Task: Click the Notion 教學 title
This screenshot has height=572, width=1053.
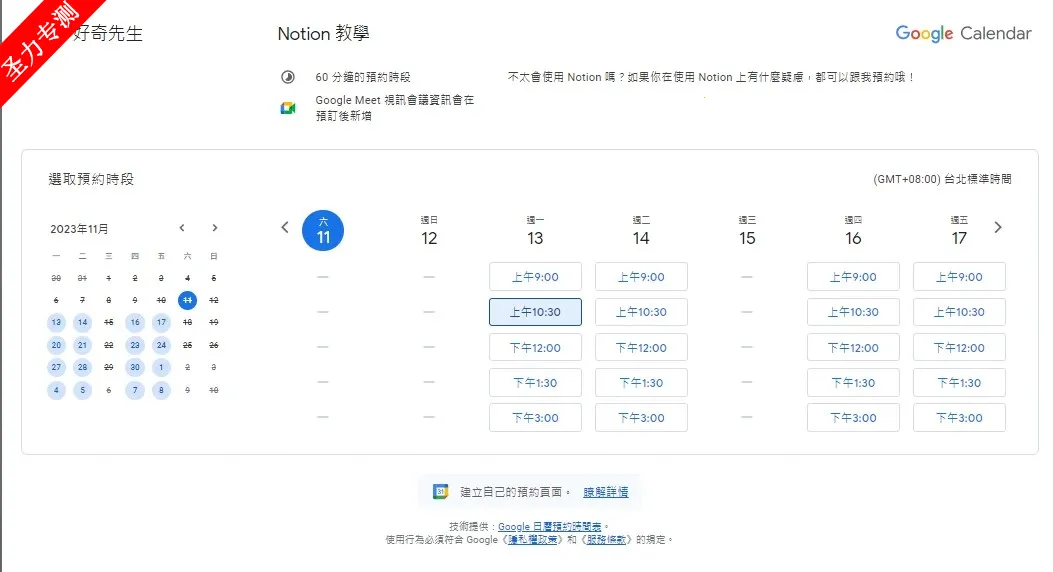Action: coord(324,34)
